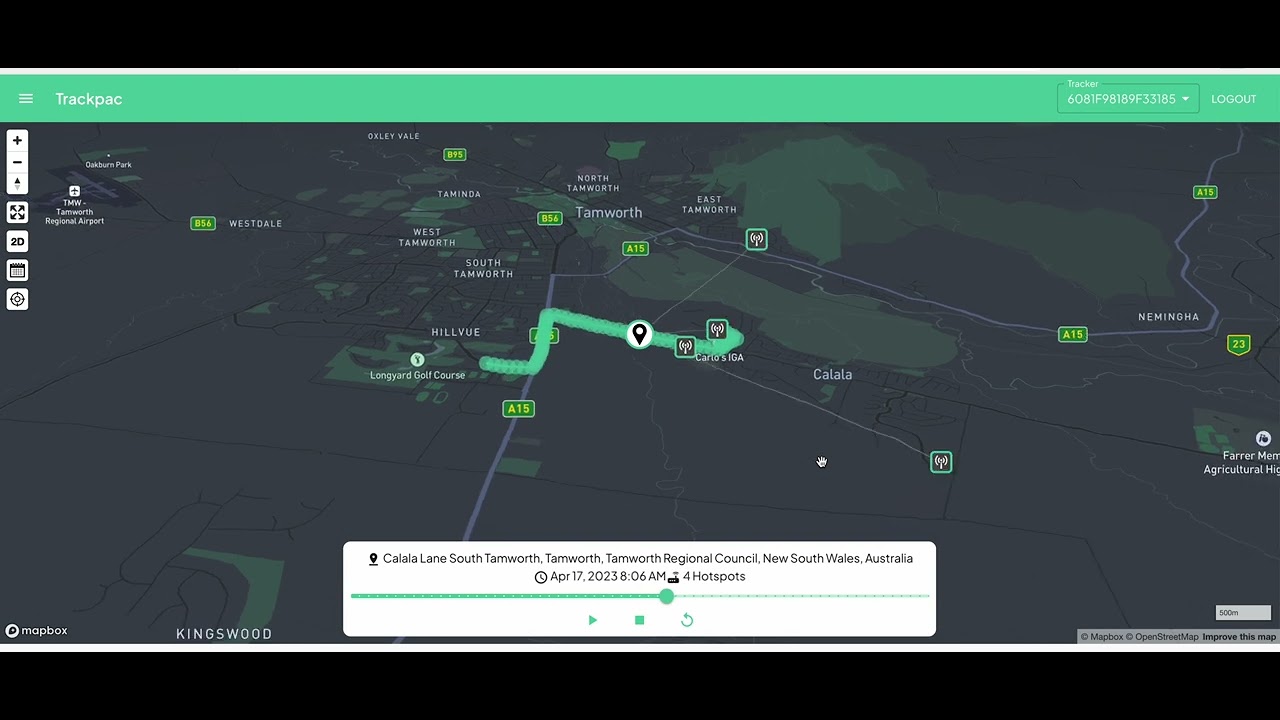The image size is (1280, 720).
Task: Play the tracker route playback
Action: tap(592, 620)
